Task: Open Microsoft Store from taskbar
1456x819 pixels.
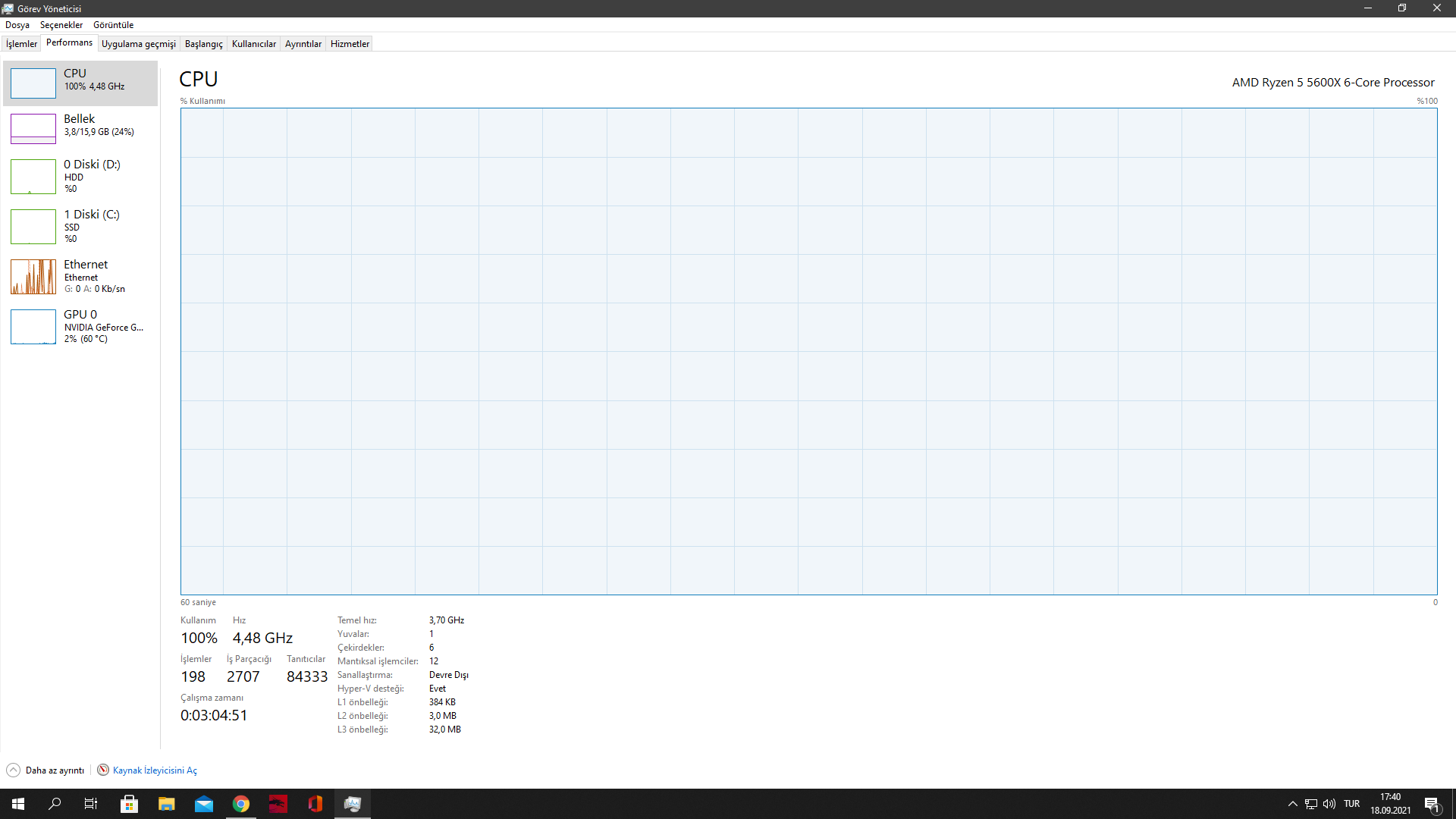Action: [130, 804]
